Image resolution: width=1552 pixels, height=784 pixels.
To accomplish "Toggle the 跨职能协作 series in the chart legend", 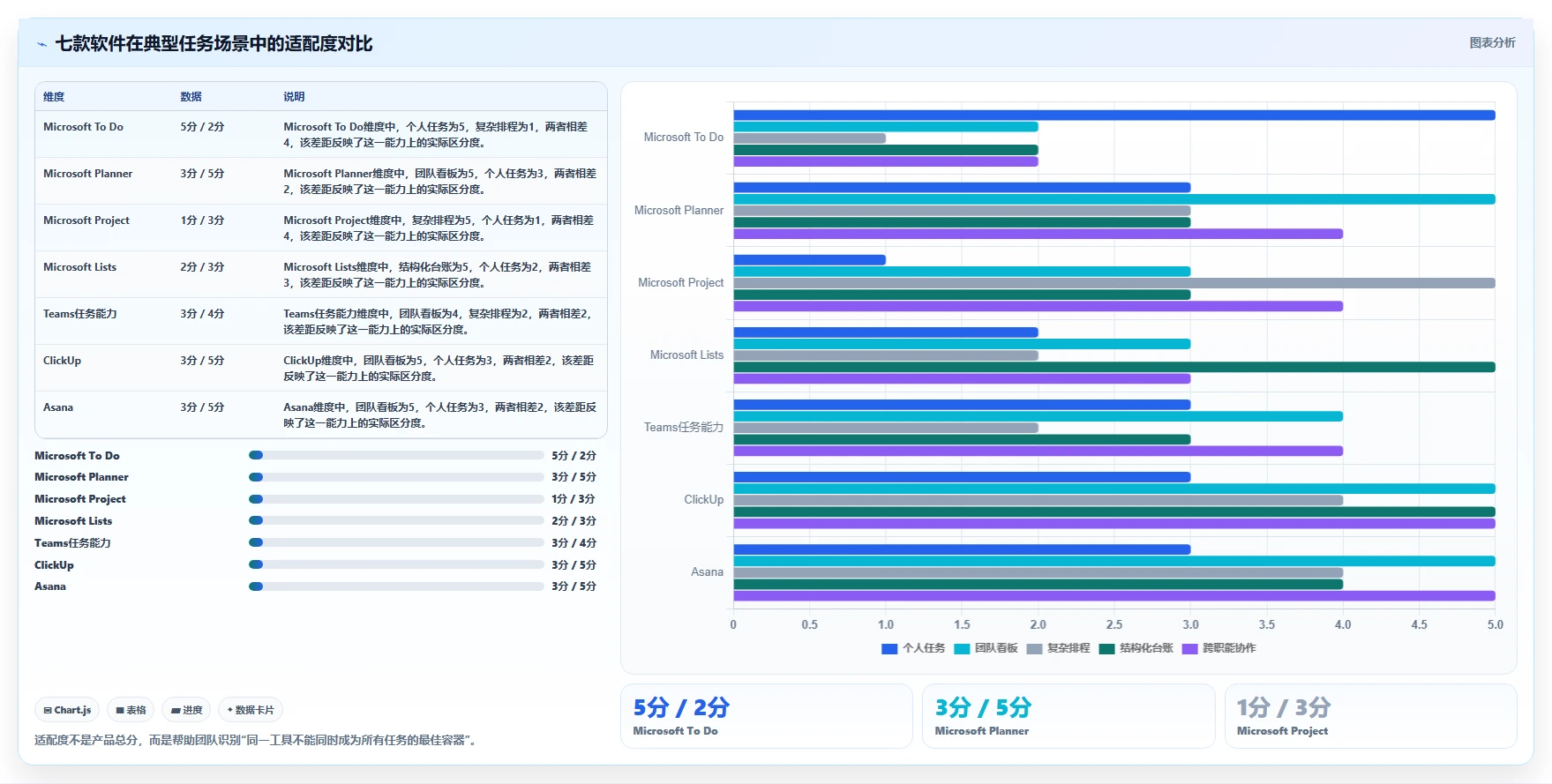I will (x=1219, y=649).
